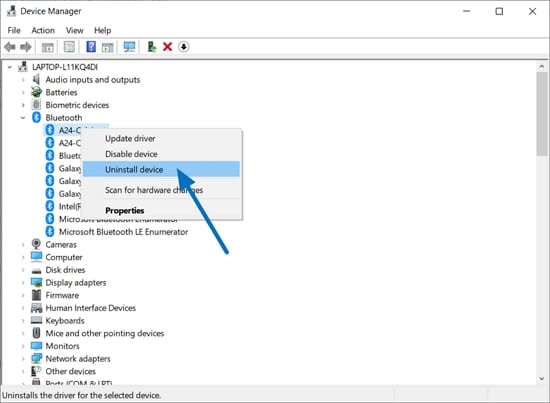
Task: Click the Batteries category icon
Action: tap(36, 92)
